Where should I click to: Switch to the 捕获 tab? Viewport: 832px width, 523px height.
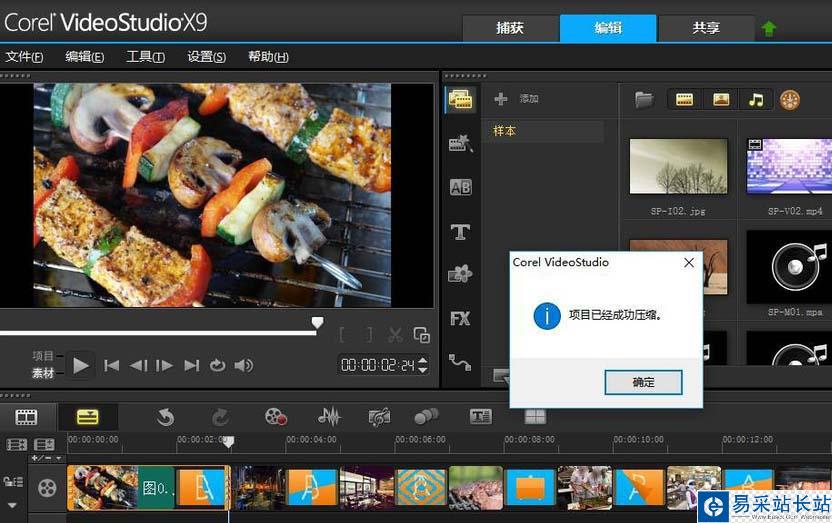pos(510,28)
